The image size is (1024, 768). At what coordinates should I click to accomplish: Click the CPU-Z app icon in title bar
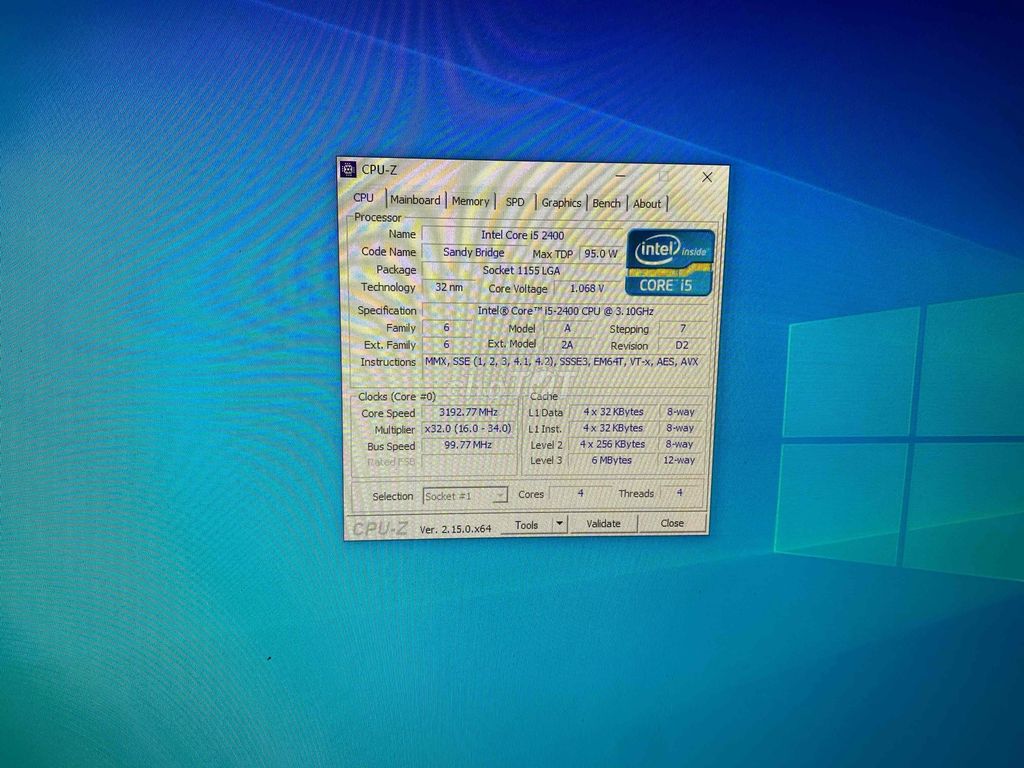(349, 170)
